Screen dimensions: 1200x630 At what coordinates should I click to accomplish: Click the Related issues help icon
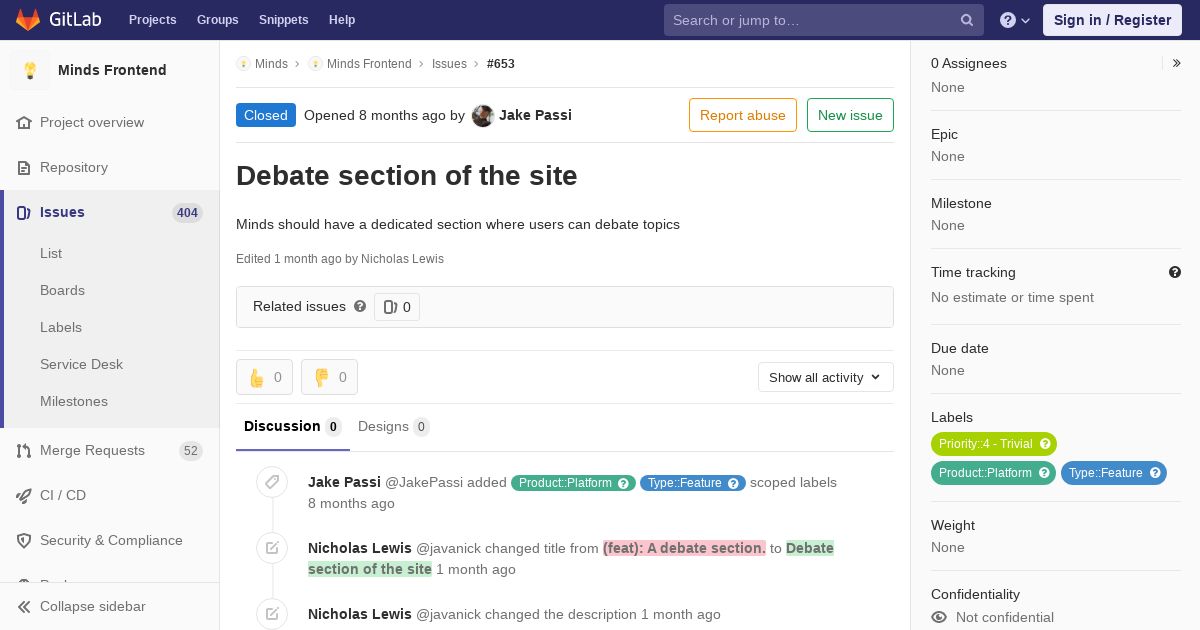(x=360, y=306)
